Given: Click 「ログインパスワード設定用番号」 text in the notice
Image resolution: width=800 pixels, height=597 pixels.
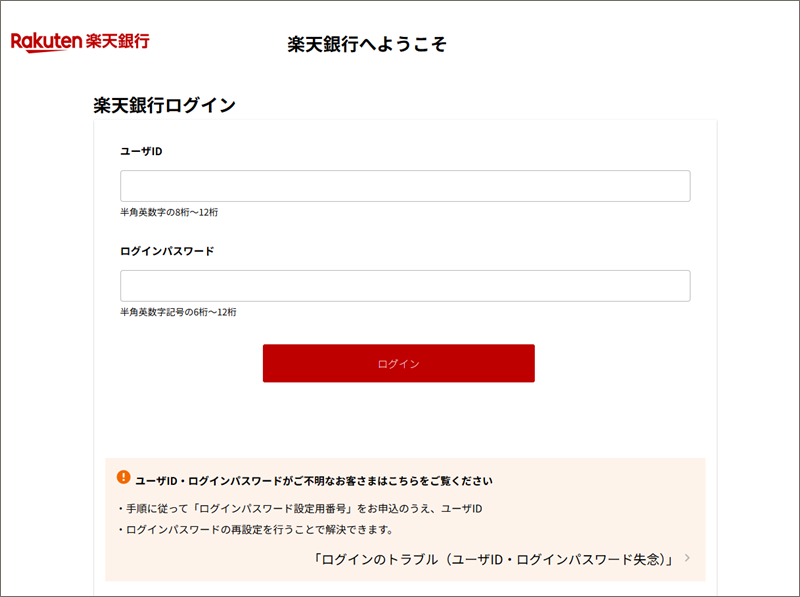Looking at the screenshot, I should click(x=273, y=509).
